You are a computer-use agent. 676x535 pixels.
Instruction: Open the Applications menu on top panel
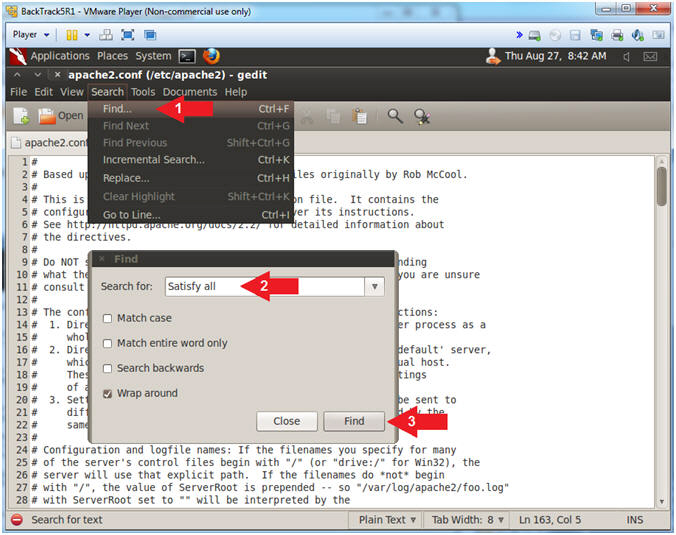[x=60, y=56]
